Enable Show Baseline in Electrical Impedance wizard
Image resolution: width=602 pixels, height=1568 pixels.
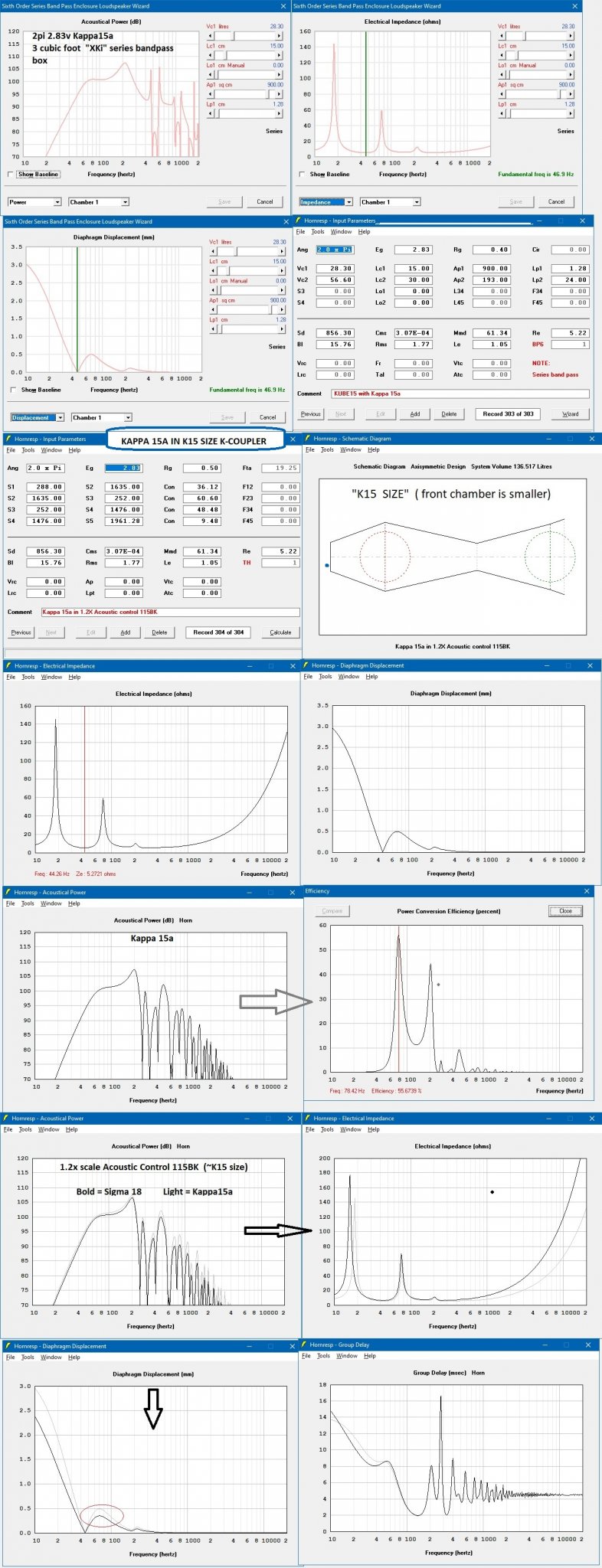pyautogui.click(x=301, y=175)
